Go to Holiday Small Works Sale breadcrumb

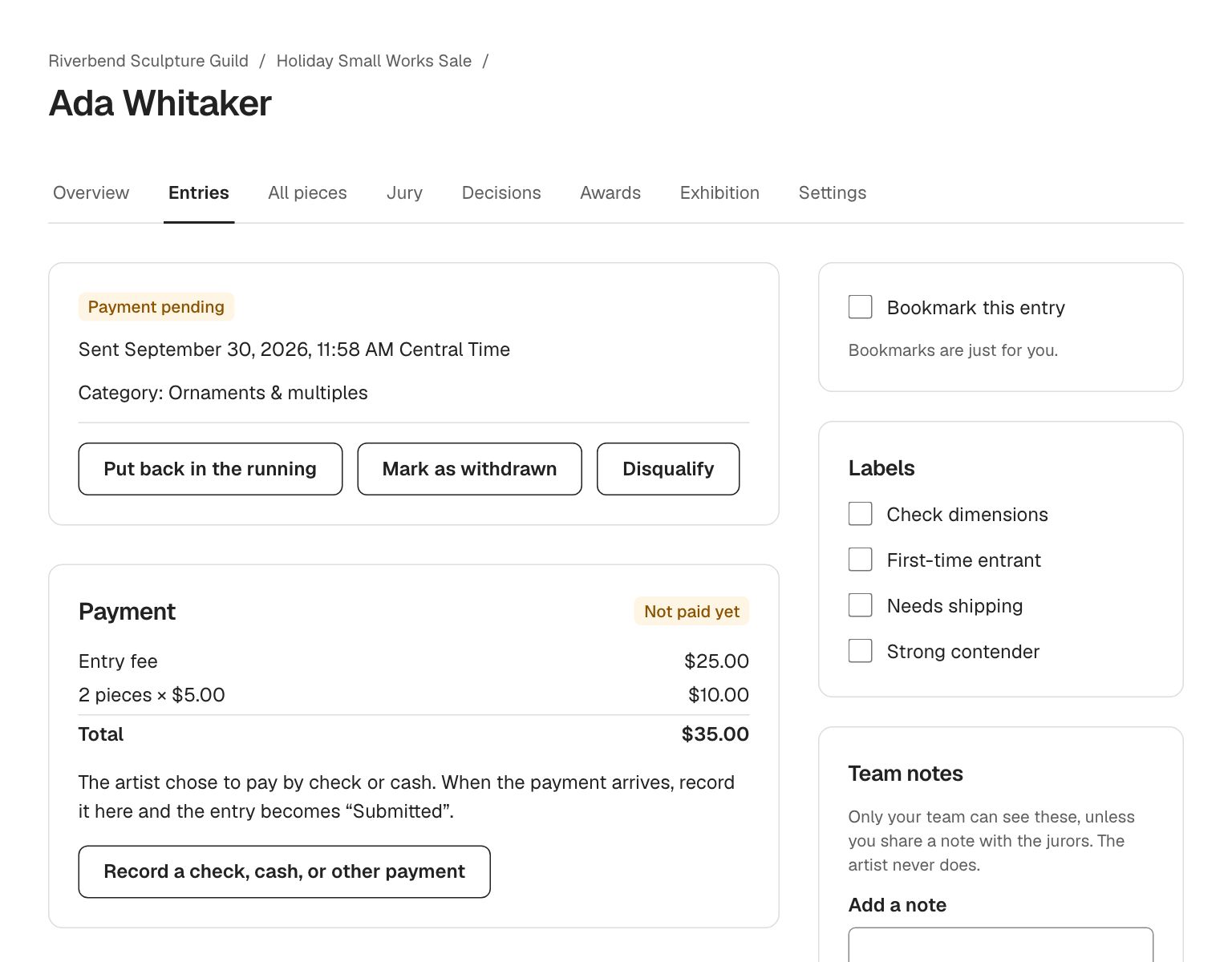(x=374, y=61)
